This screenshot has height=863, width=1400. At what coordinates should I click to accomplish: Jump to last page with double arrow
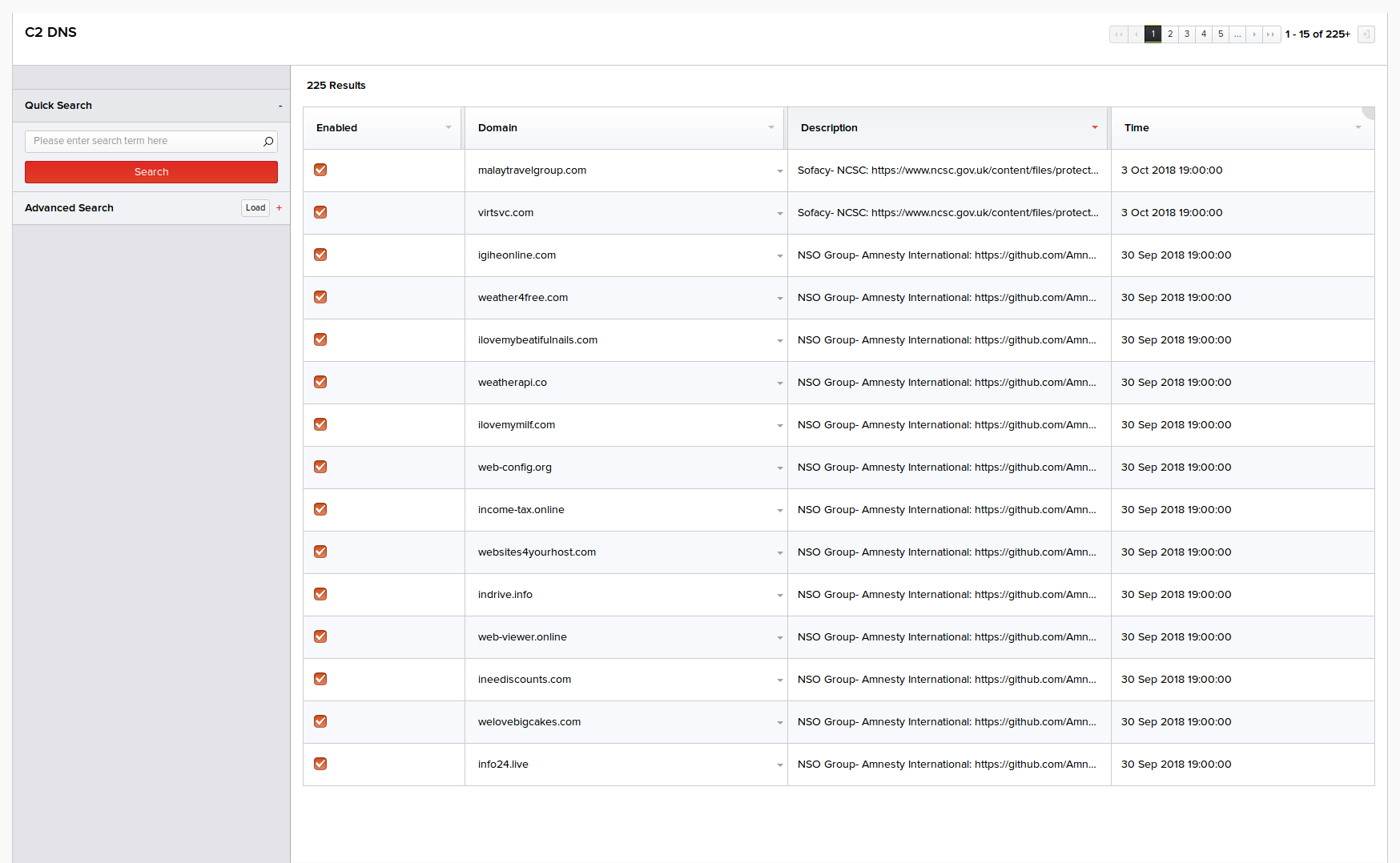tap(1271, 34)
